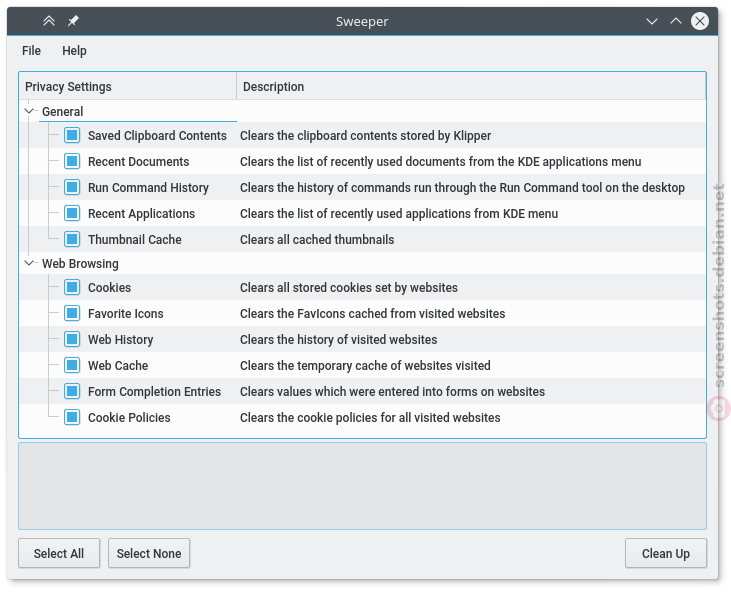Toggle the Recent Documents checkbox

pos(72,161)
